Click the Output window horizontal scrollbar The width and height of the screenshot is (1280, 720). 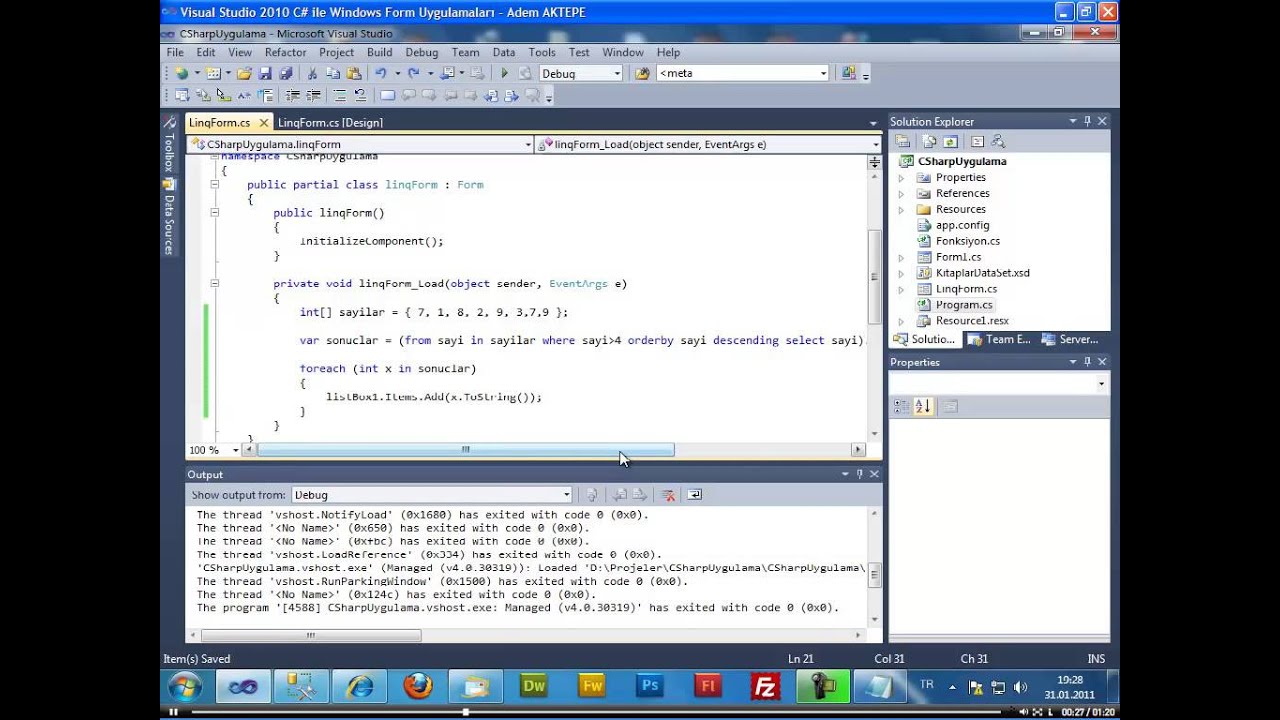(310, 635)
